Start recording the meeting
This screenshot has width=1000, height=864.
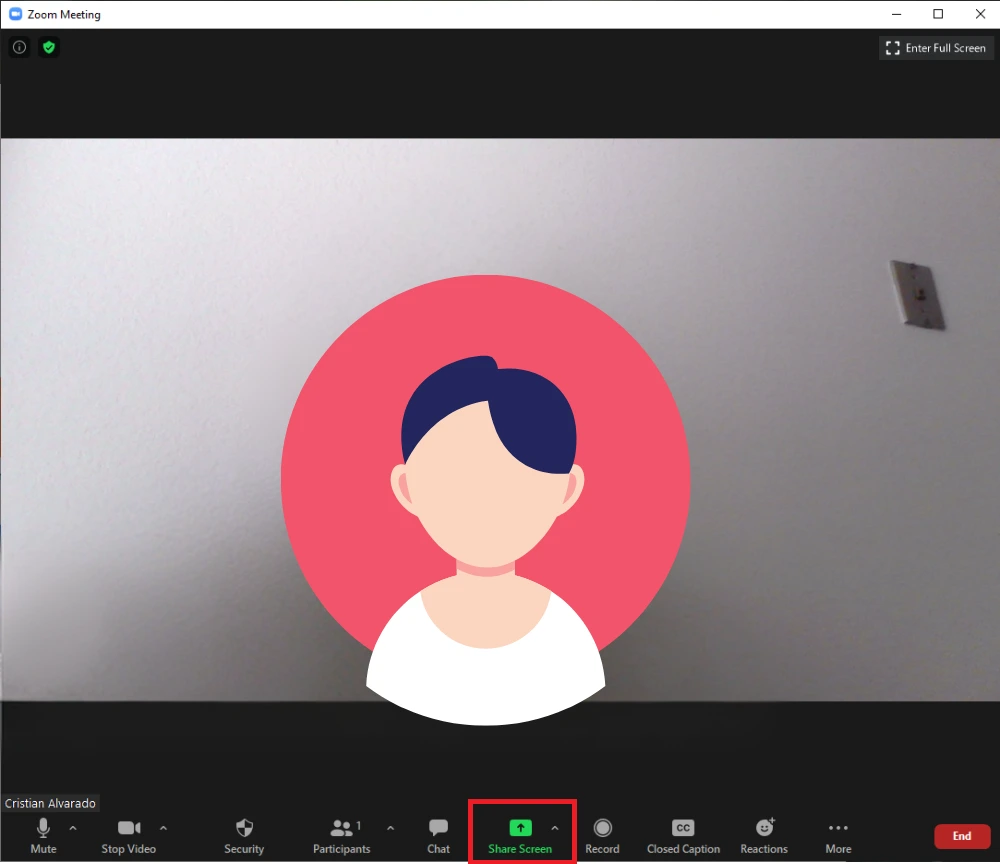click(x=602, y=835)
